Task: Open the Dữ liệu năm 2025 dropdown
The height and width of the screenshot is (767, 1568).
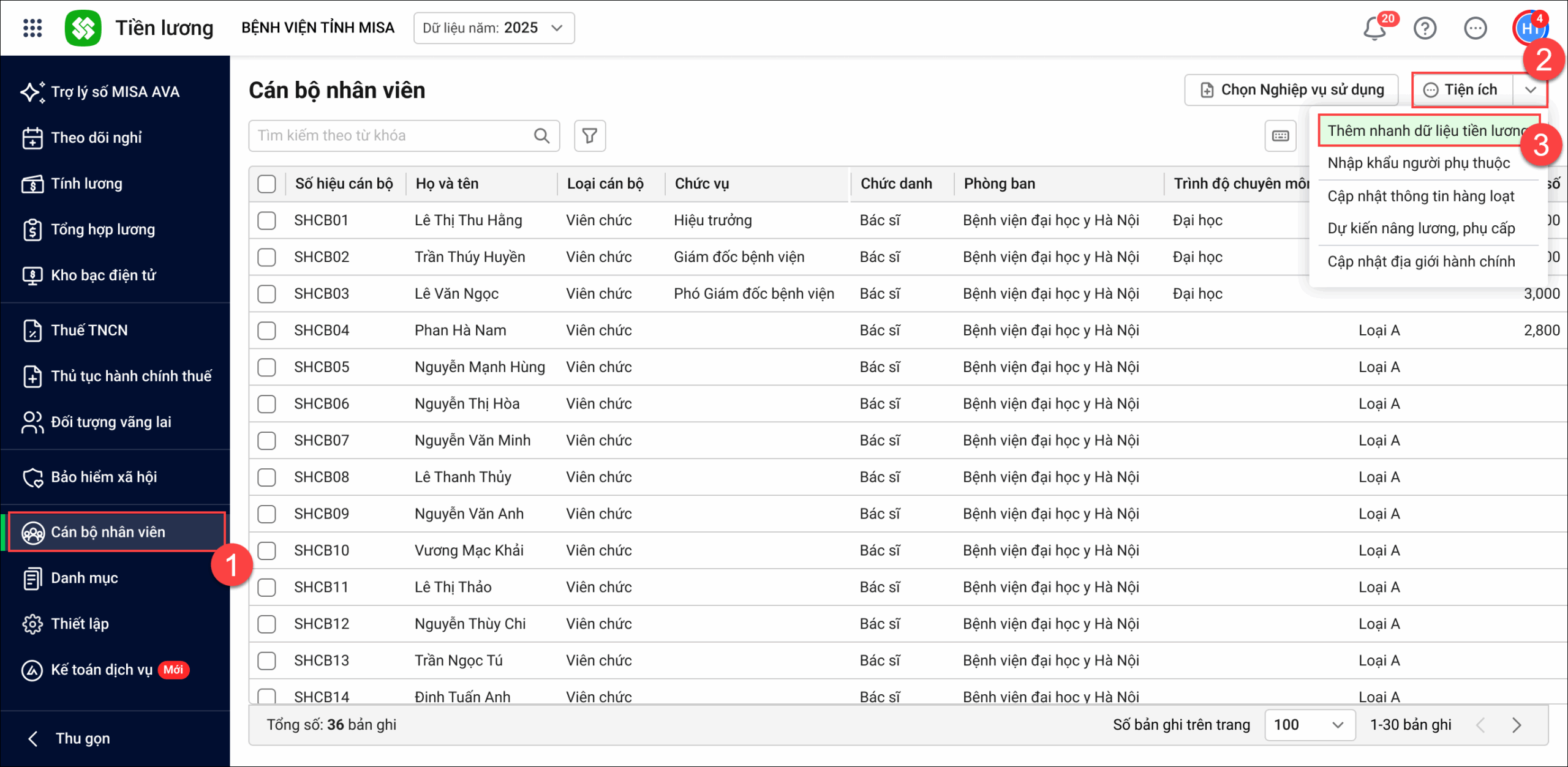Action: (494, 28)
